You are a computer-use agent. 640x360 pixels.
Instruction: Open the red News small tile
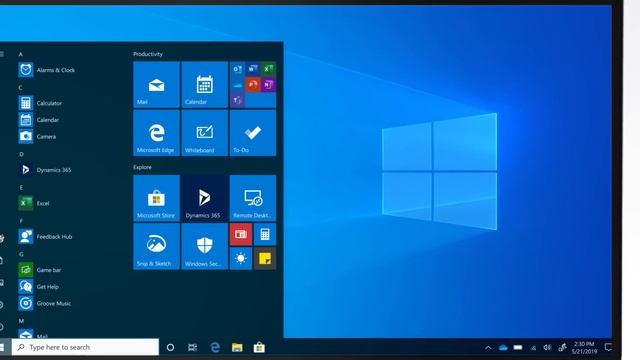pyautogui.click(x=241, y=234)
